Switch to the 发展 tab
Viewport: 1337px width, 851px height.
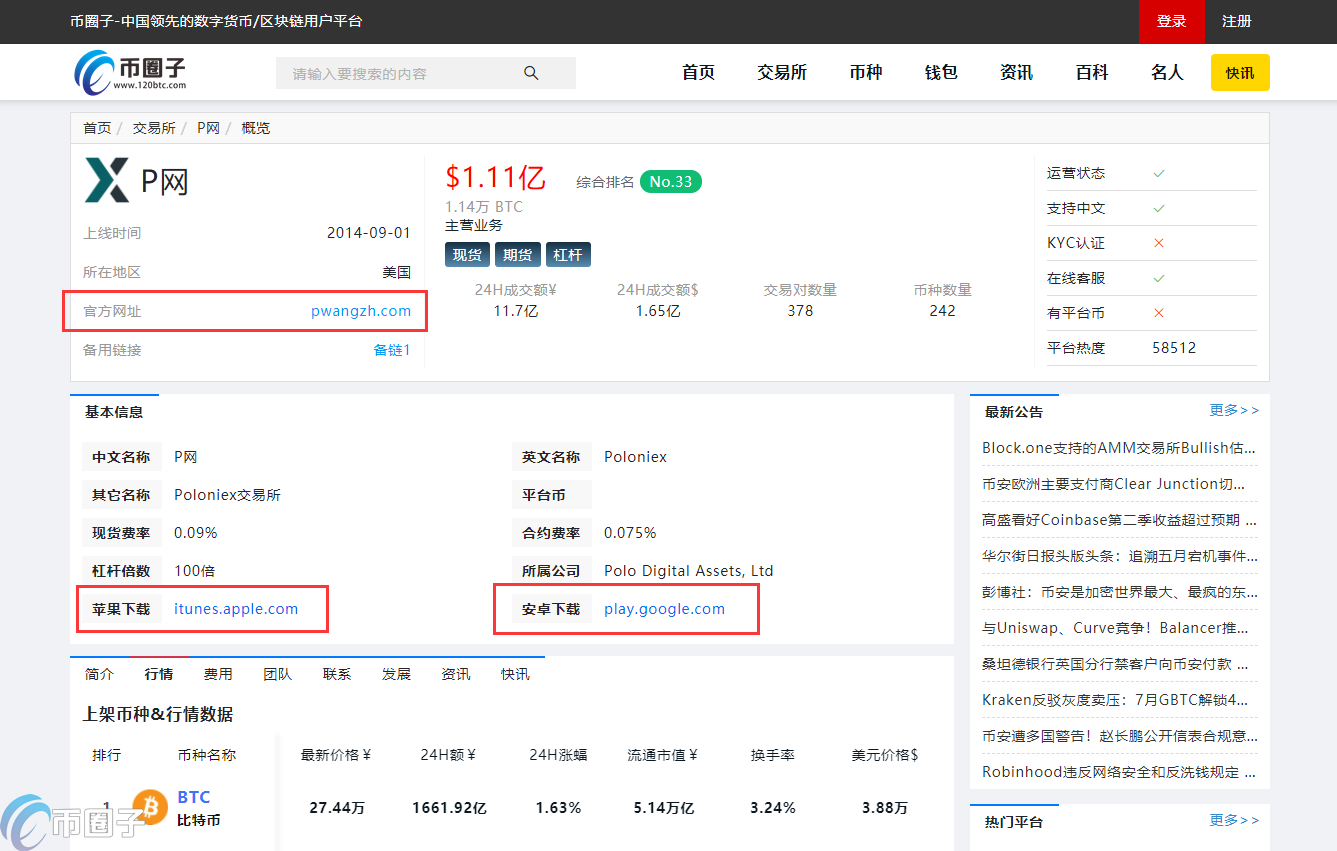pos(396,674)
